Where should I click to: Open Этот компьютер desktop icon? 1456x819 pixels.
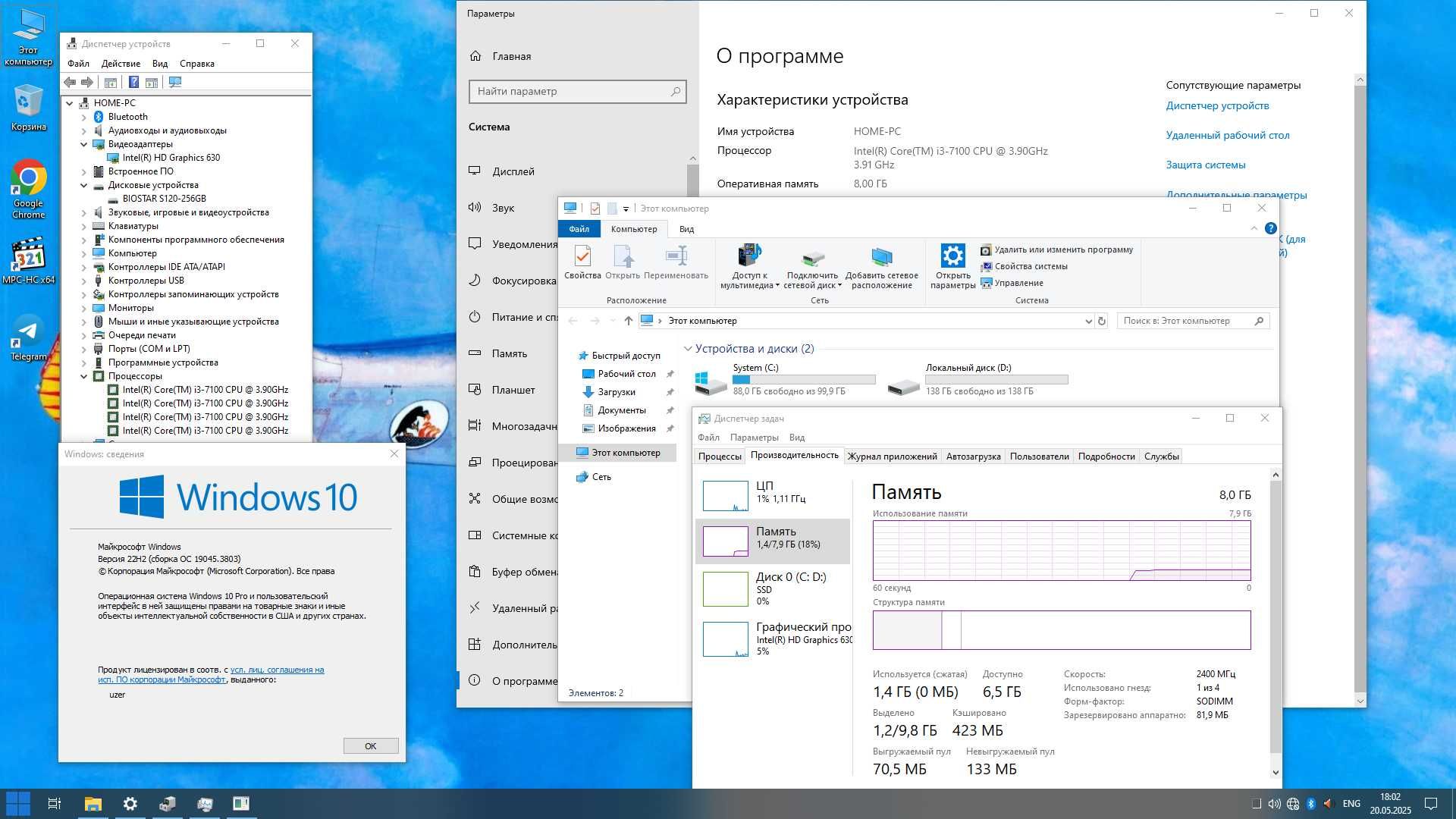click(28, 36)
